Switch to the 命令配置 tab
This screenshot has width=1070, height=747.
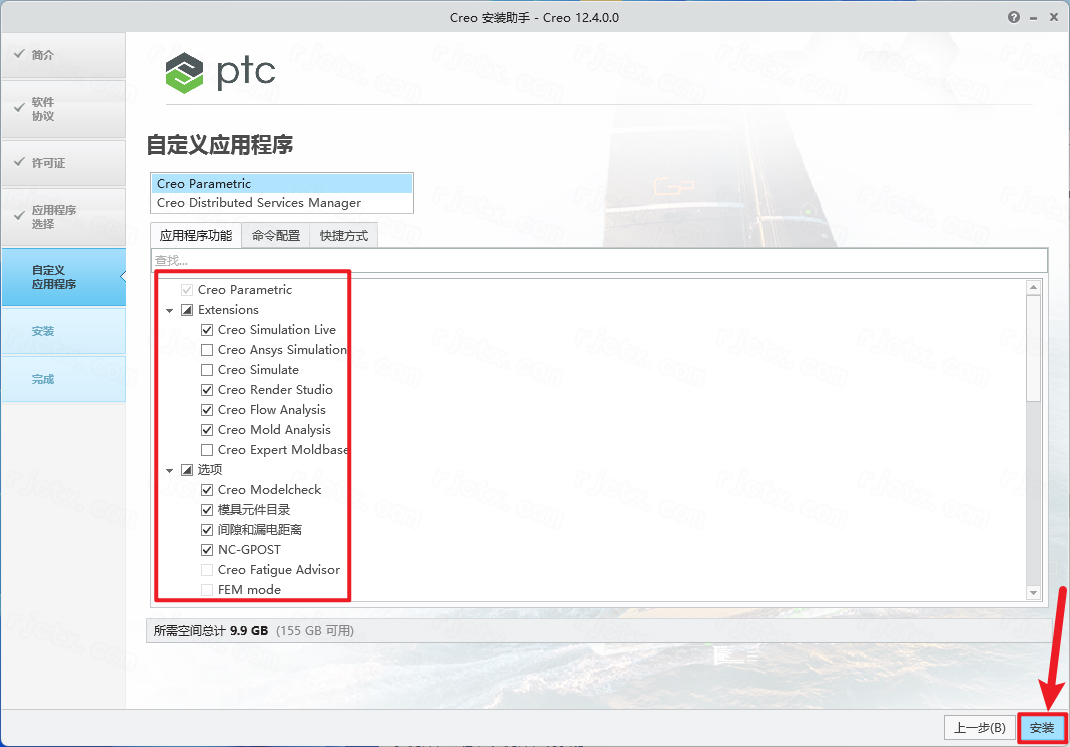pyautogui.click(x=276, y=235)
